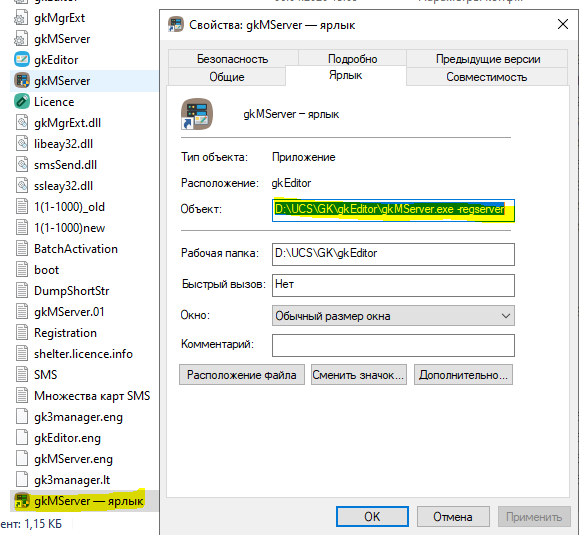Click the Комментарий input field
Screen dimensions: 579x535
click(393, 345)
